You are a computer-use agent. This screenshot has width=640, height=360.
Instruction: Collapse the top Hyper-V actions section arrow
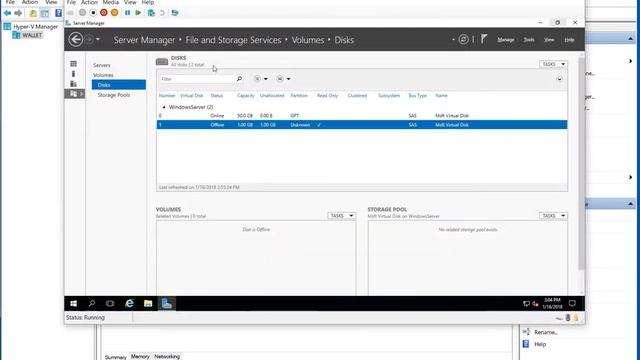631,39
